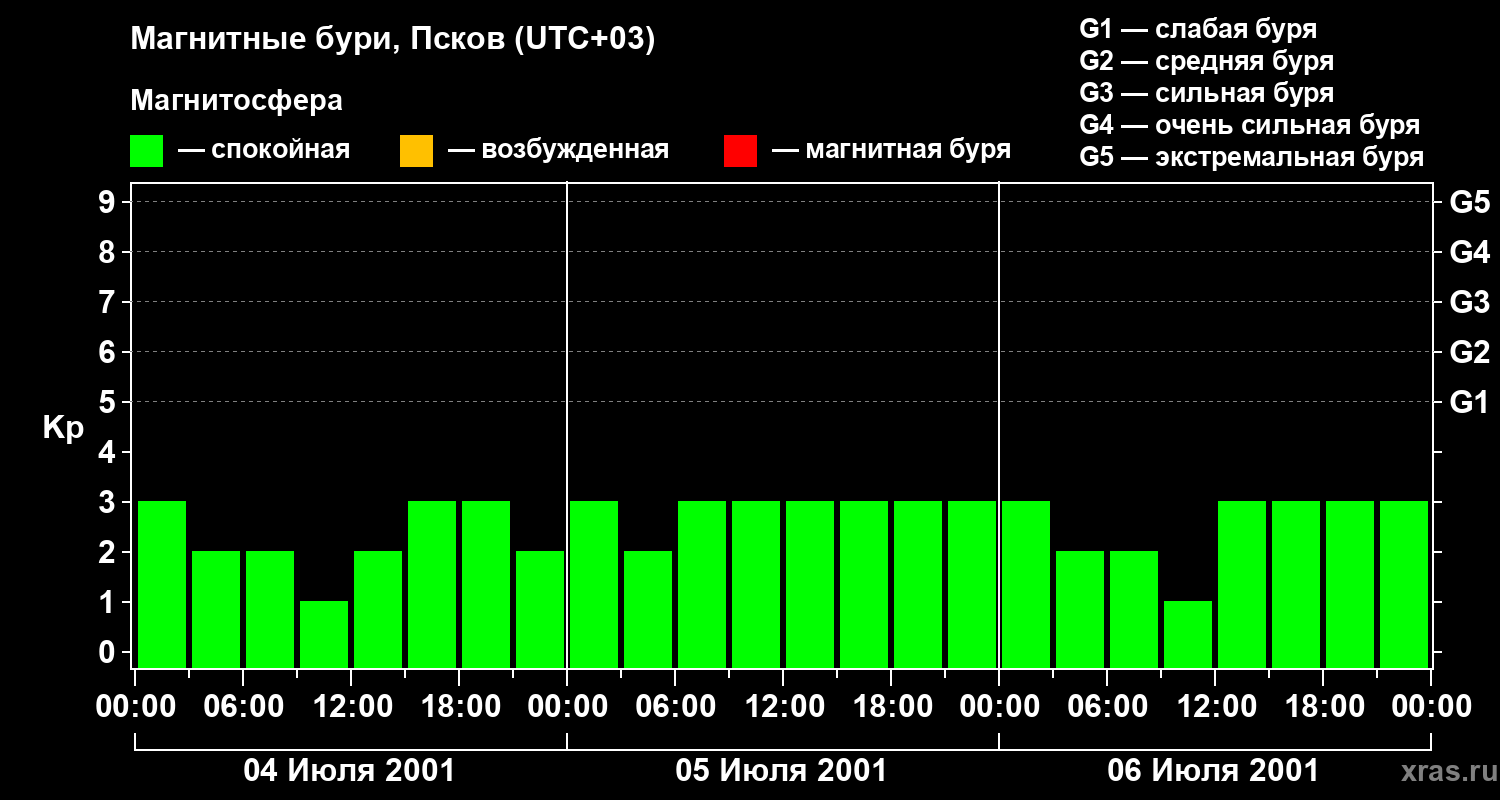Click the green 'спокойная' legend swatch
Screen dimensions: 1500x800
tap(146, 151)
